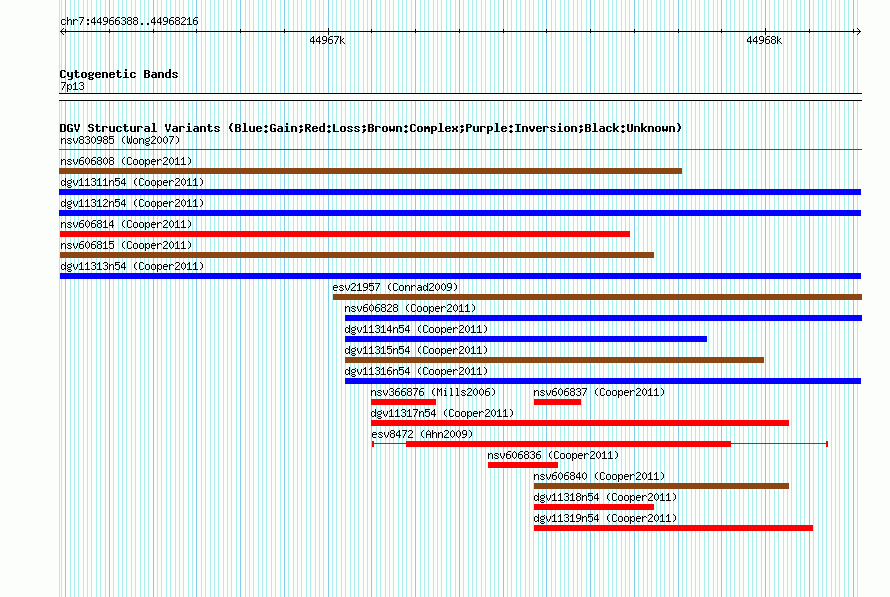Open nsv606815 (Cooper2011) variant label
890x597 pixels.
pos(126,245)
